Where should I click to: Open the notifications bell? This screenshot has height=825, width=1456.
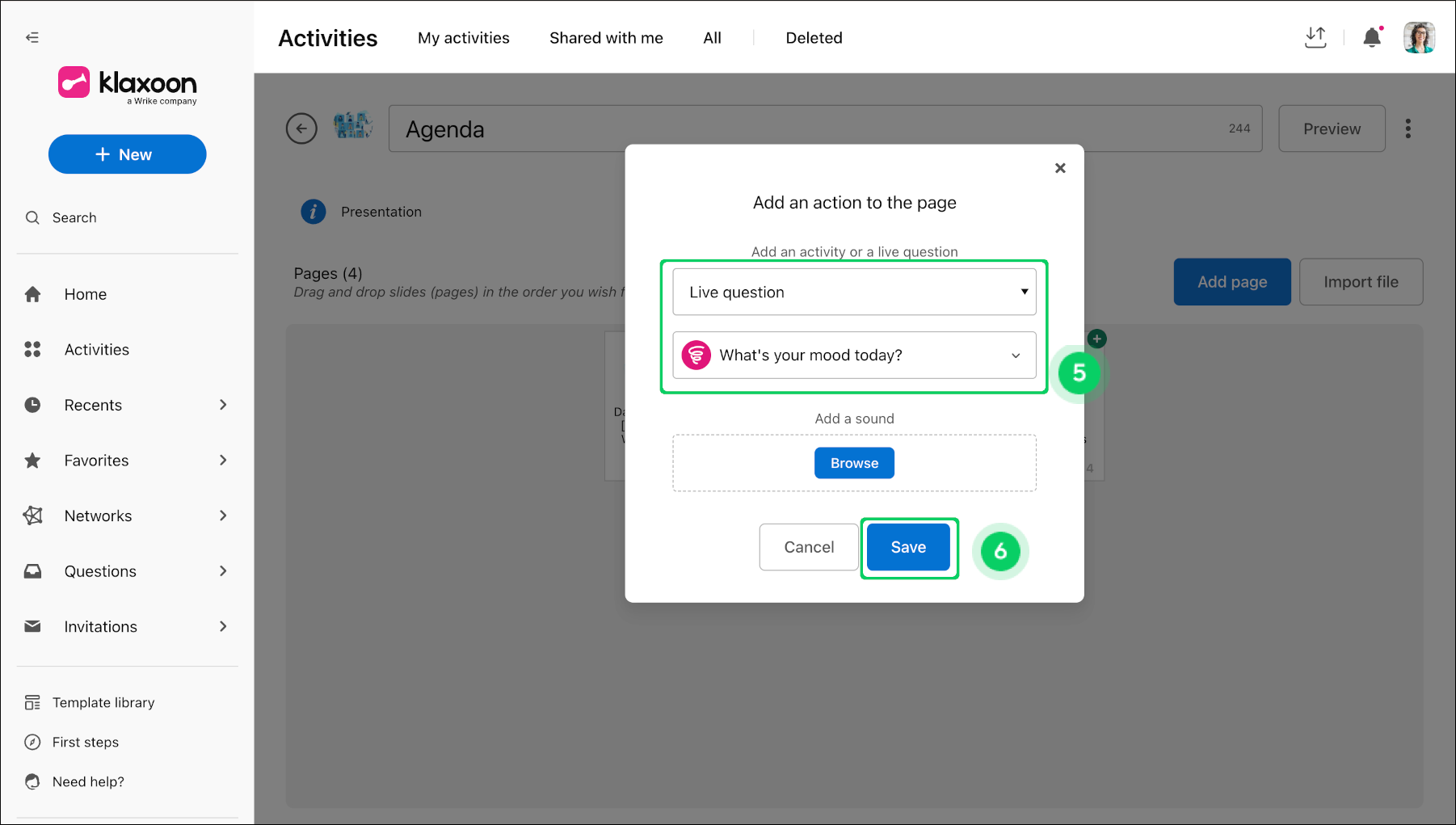click(x=1372, y=37)
